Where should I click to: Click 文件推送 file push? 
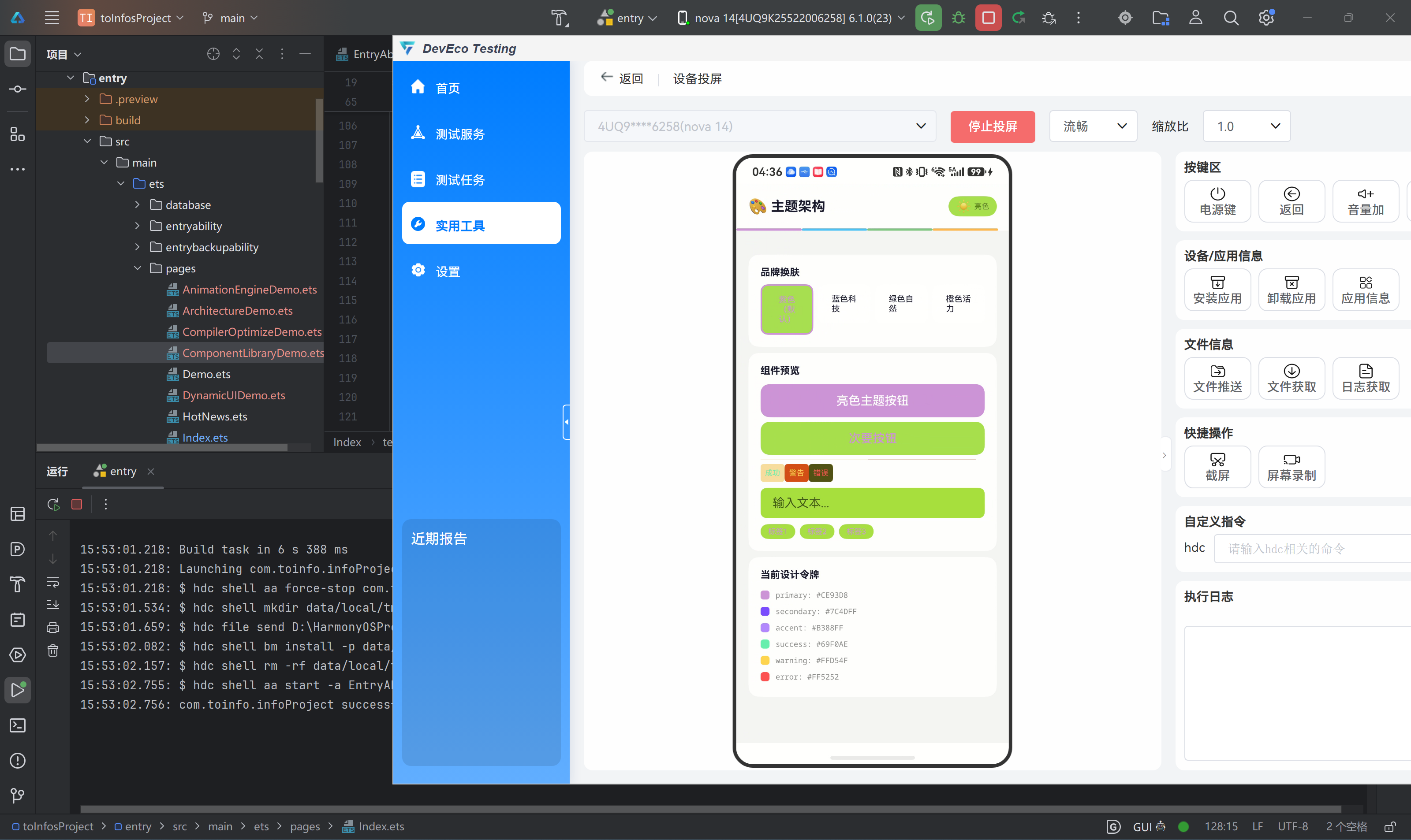1217,378
